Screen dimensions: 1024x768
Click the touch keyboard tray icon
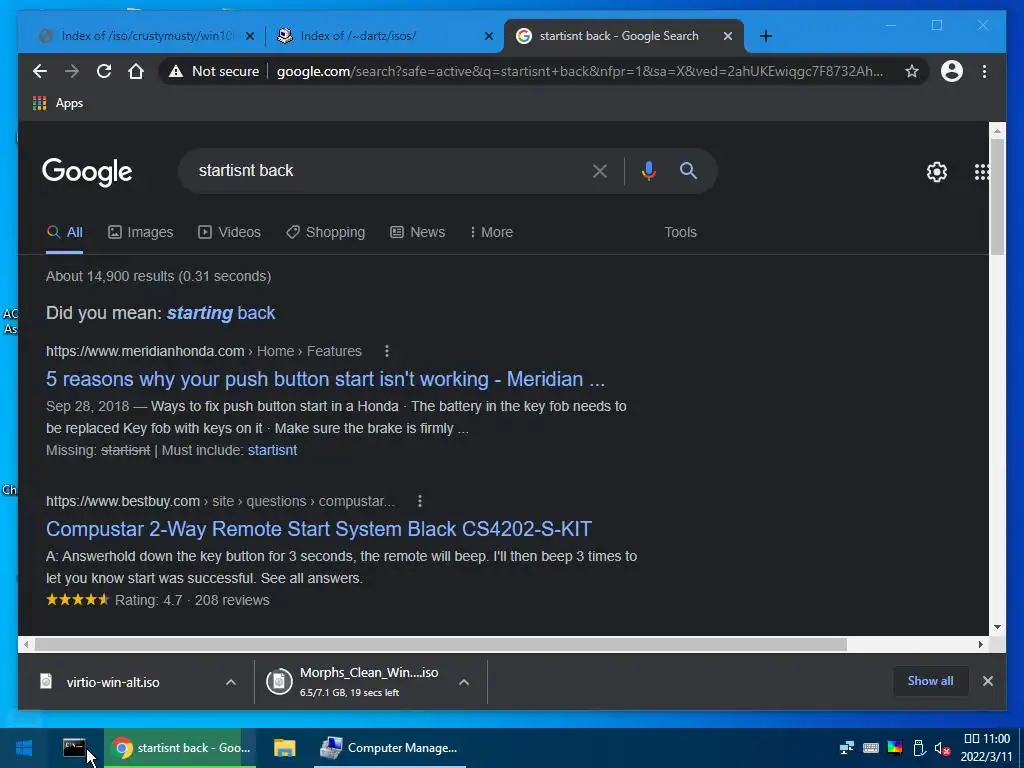[871, 748]
